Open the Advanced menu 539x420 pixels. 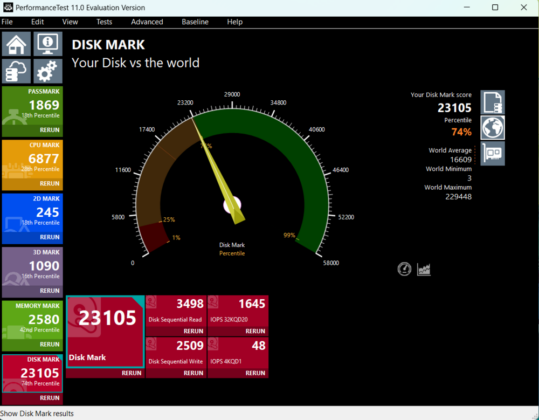(147, 22)
